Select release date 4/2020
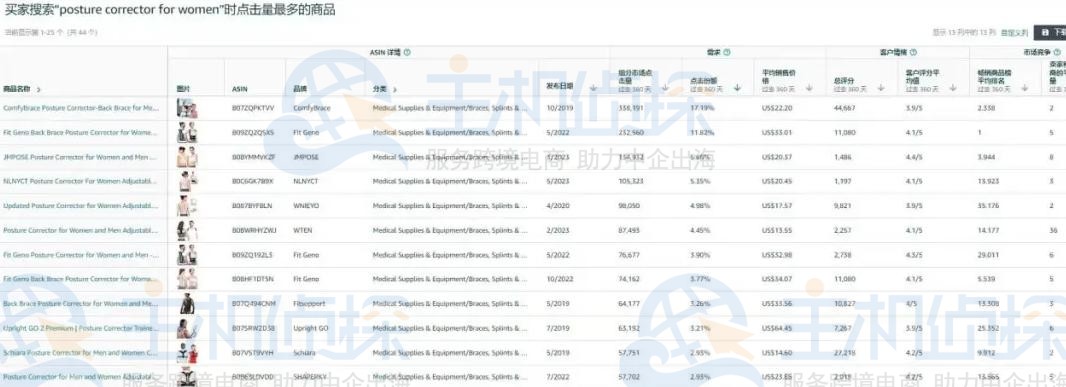This screenshot has height=387, width=1066. pyautogui.click(x=556, y=206)
